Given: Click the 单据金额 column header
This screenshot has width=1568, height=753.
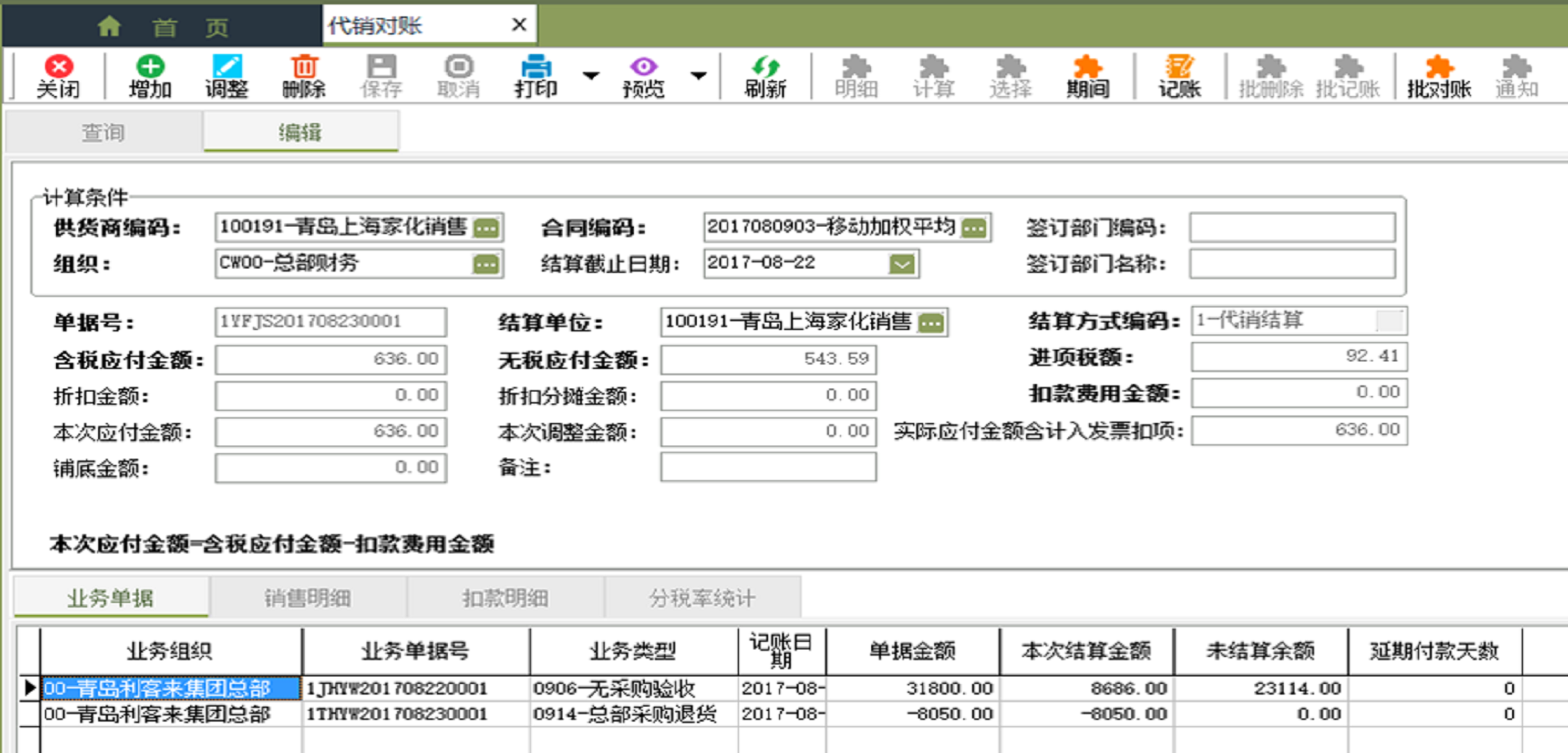Looking at the screenshot, I should pos(913,651).
